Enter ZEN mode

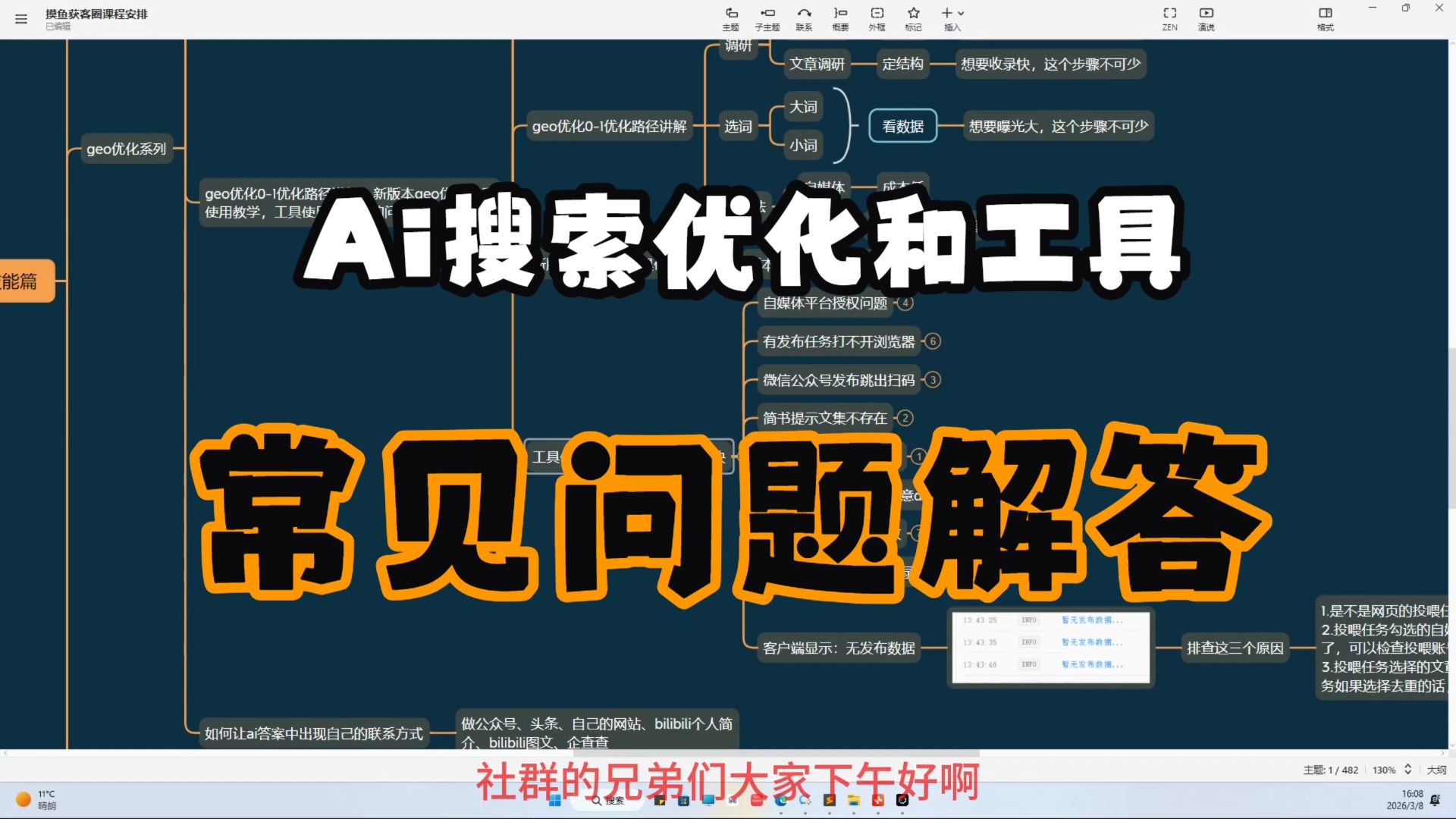click(x=1169, y=19)
